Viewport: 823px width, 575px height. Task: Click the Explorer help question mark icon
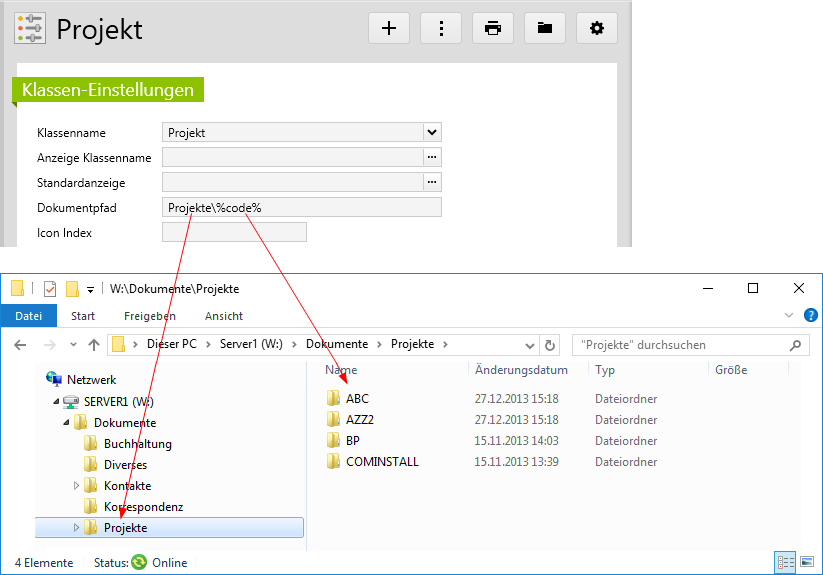point(810,315)
